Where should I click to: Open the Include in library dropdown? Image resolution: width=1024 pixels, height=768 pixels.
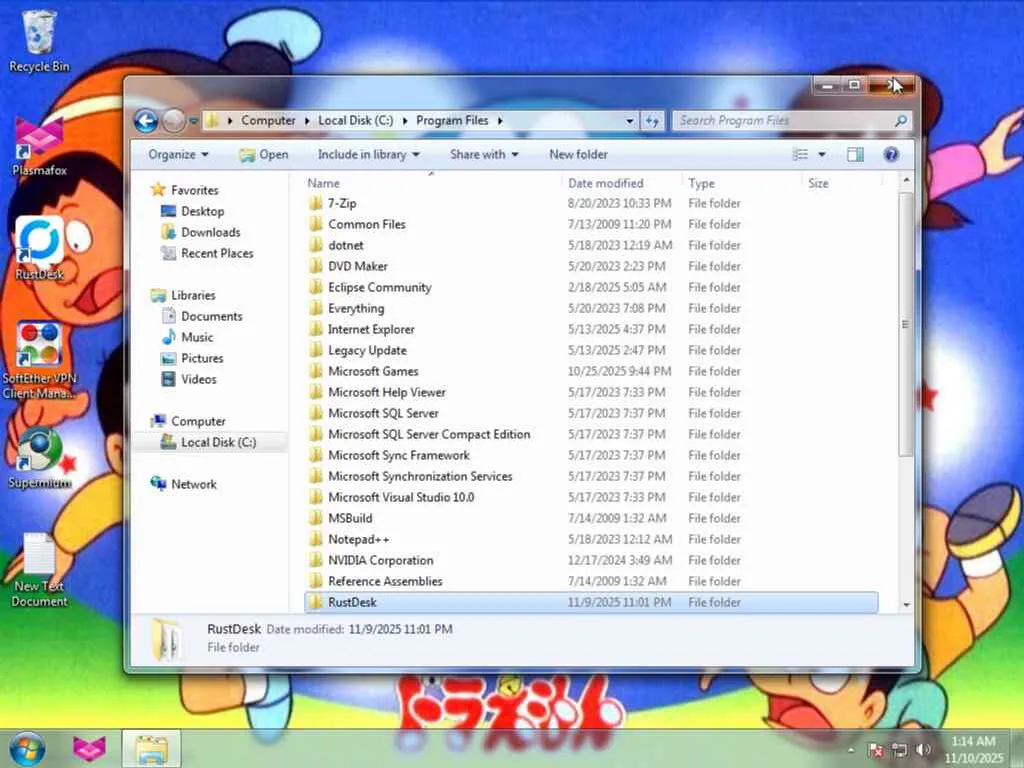(x=368, y=155)
